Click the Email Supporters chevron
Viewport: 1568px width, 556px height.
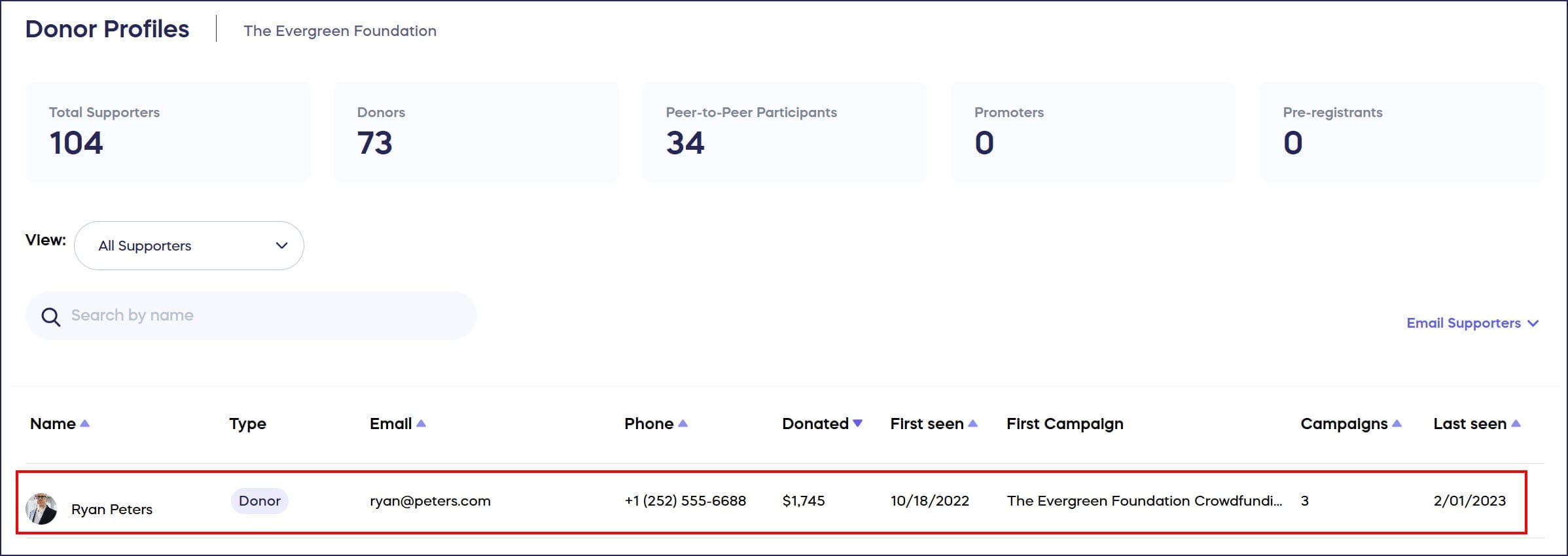[x=1533, y=323]
